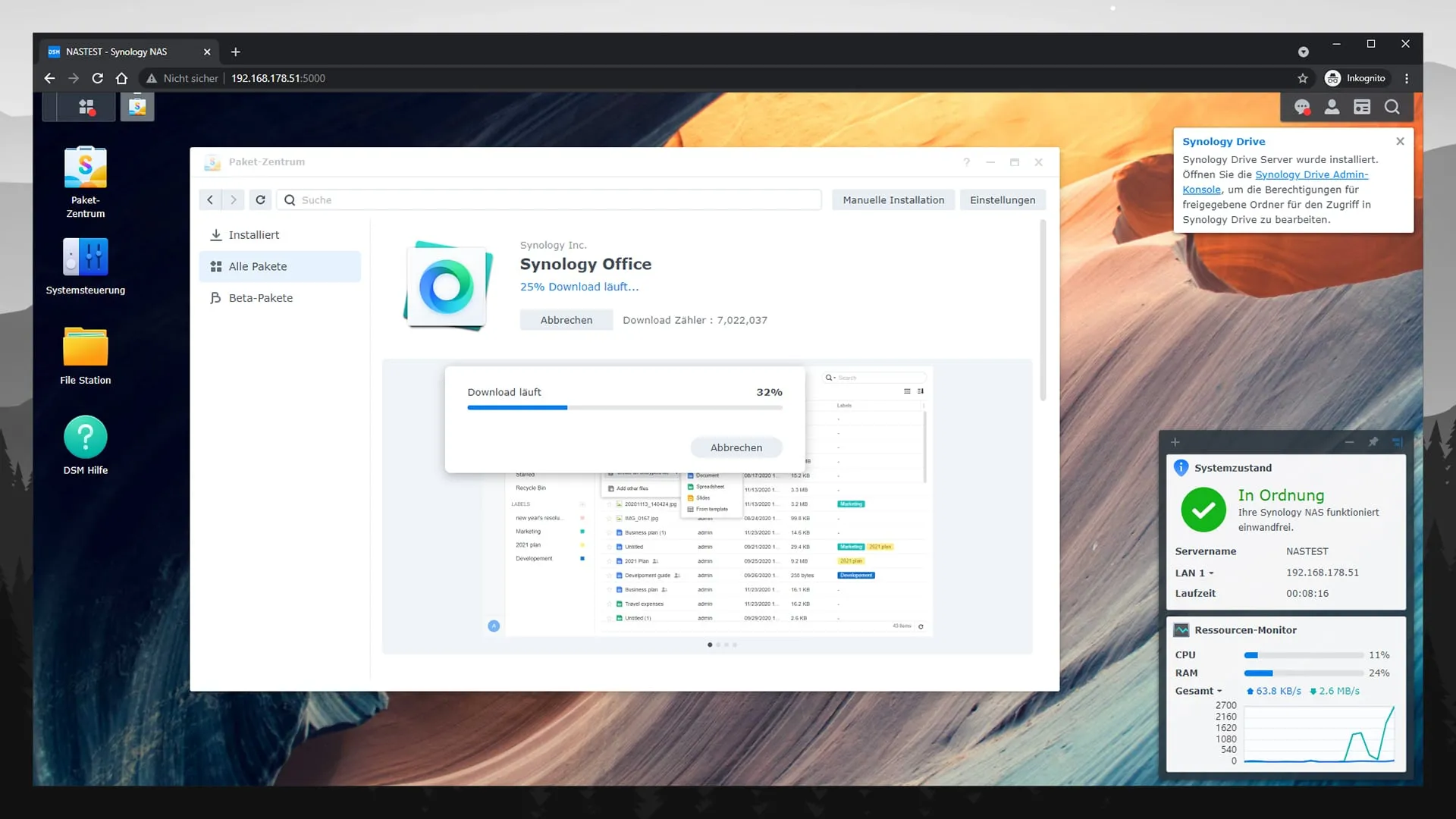
Task: Click the Ressourcen-Monitor widget icon
Action: click(1181, 630)
